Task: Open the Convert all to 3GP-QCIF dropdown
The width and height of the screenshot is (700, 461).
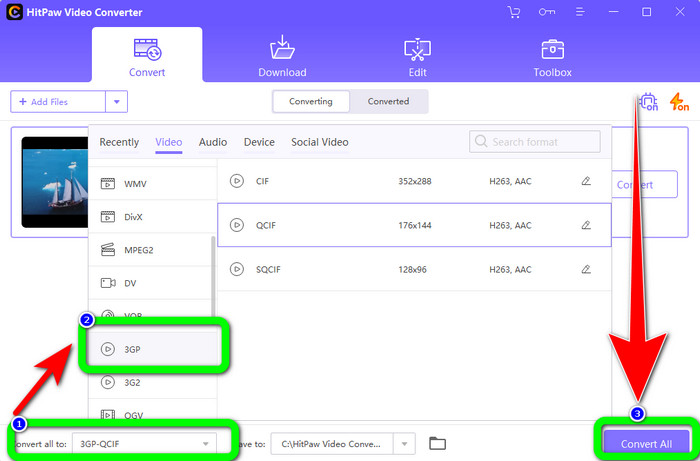Action: click(144, 444)
